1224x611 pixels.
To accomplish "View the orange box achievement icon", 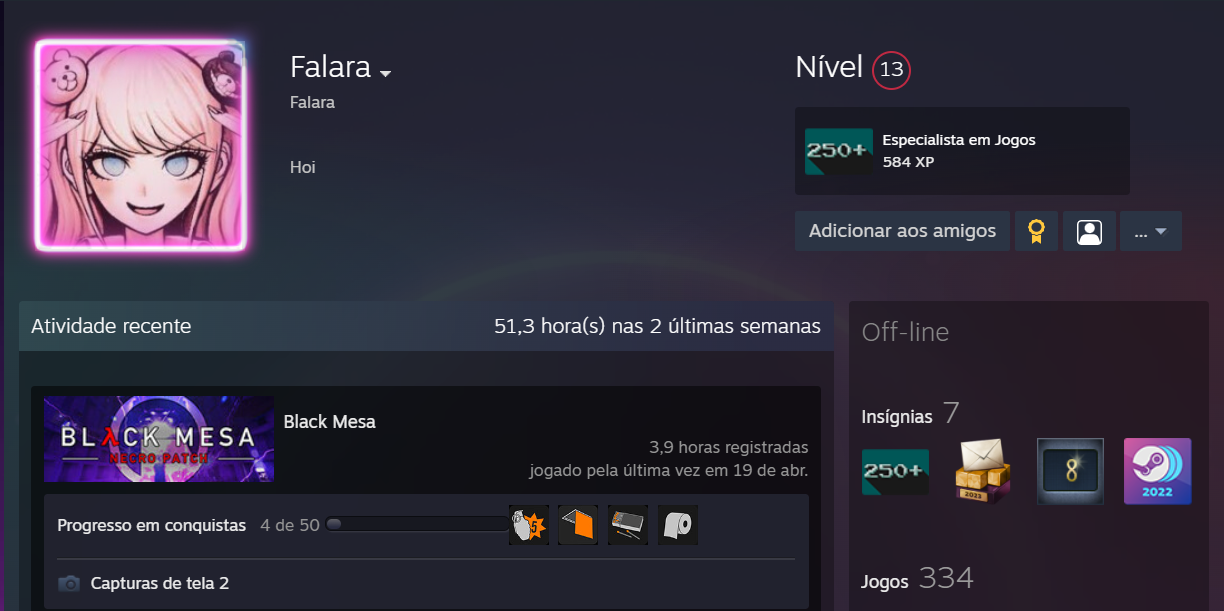I will tap(578, 525).
